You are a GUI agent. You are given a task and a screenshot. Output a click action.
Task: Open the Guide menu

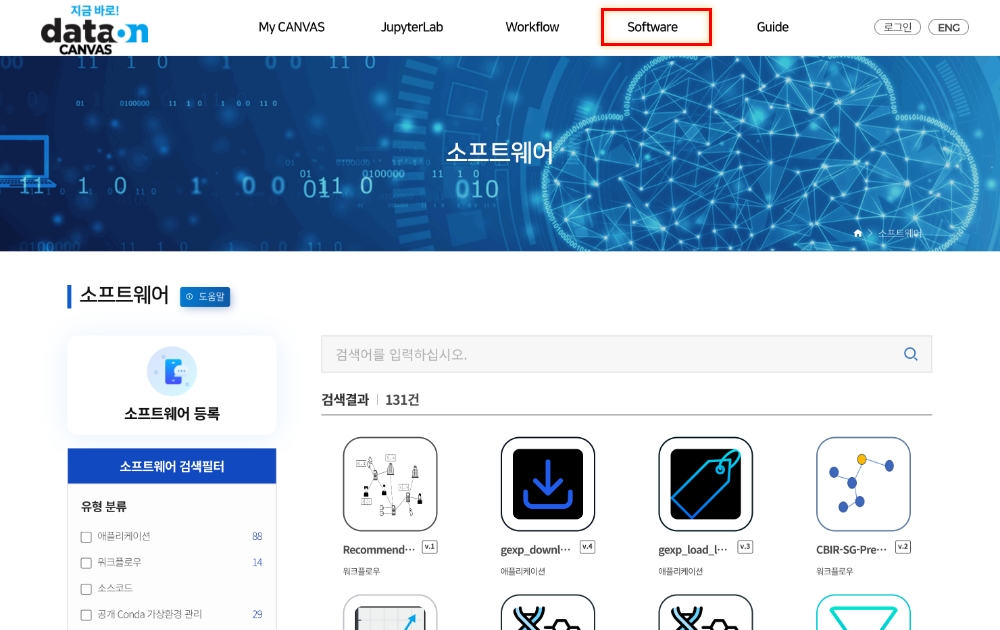pyautogui.click(x=772, y=27)
